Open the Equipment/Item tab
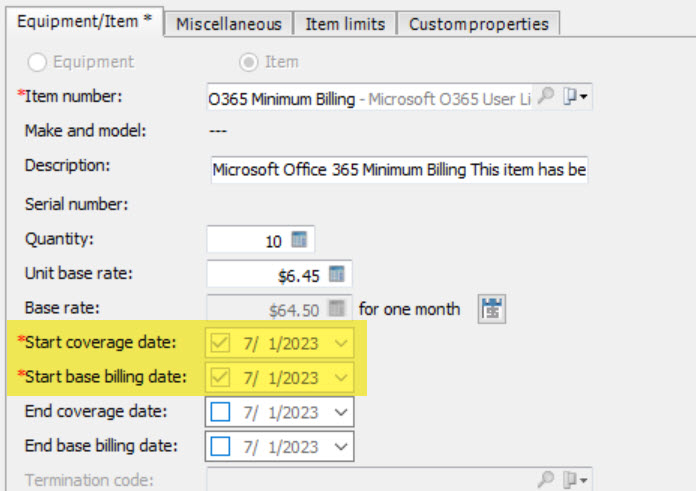Viewport: 696px width, 491px height. click(x=85, y=21)
